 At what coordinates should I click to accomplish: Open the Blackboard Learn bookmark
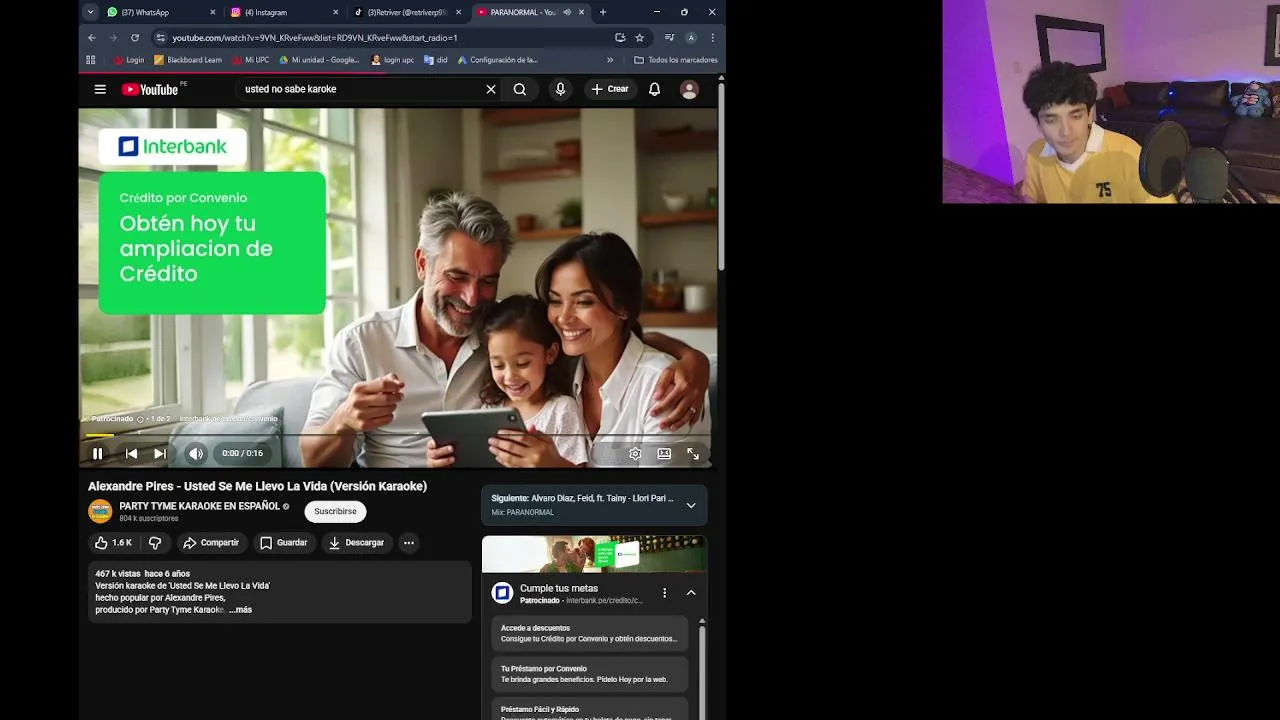[187, 60]
